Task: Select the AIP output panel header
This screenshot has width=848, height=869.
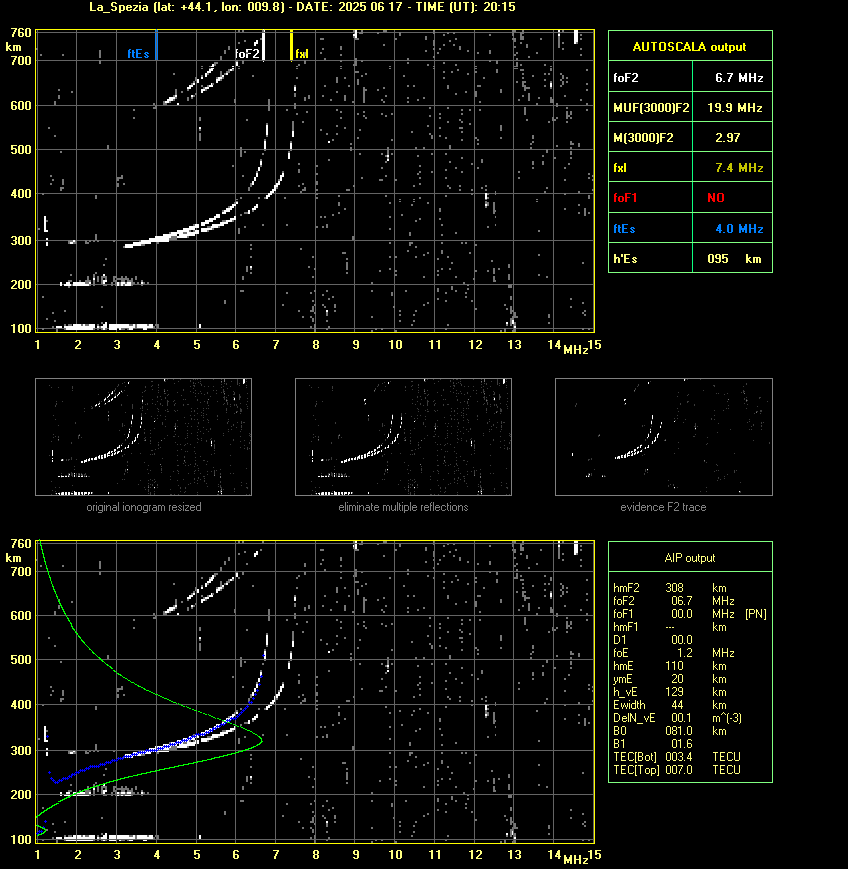Action: point(690,558)
